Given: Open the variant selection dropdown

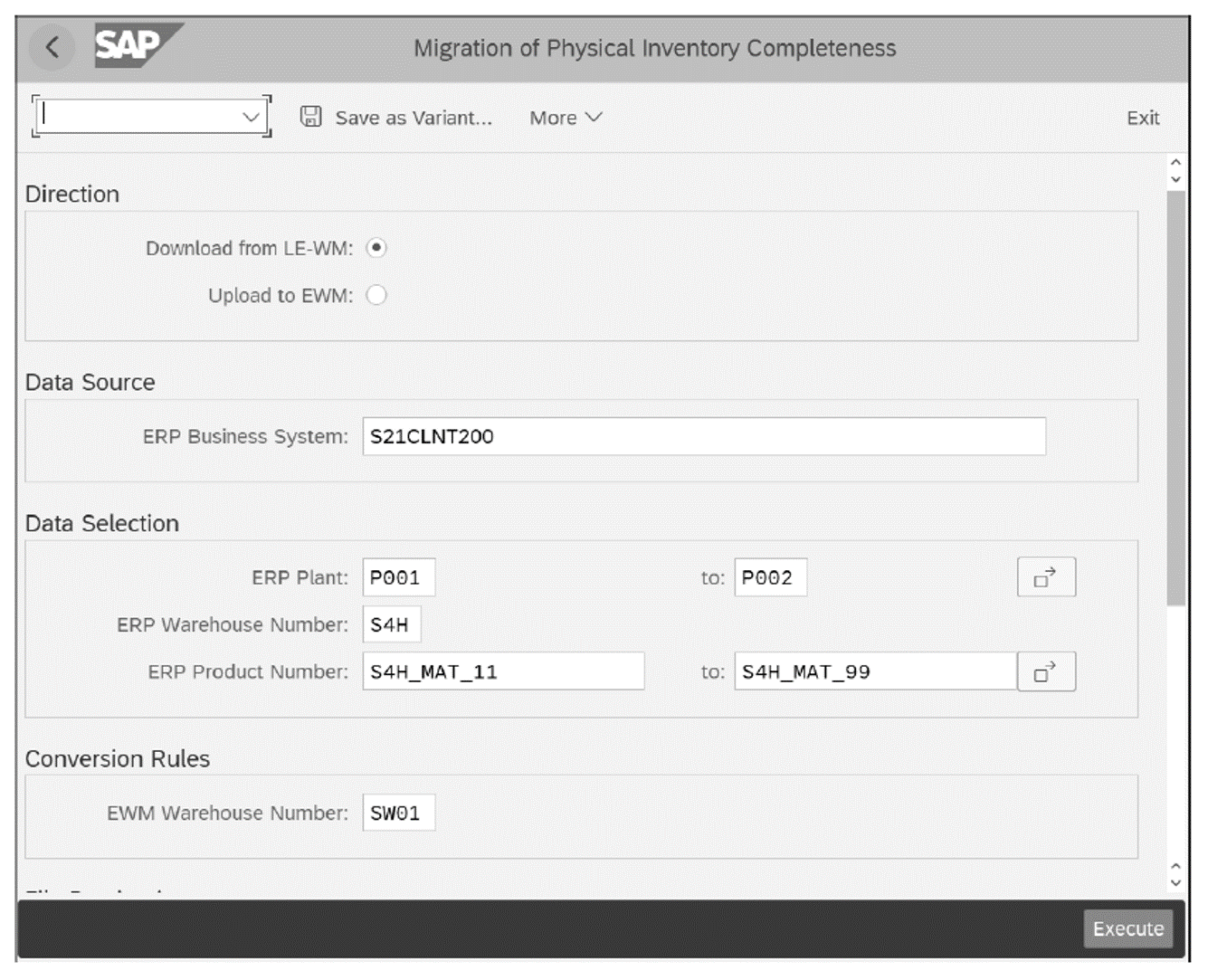Looking at the screenshot, I should [251, 116].
